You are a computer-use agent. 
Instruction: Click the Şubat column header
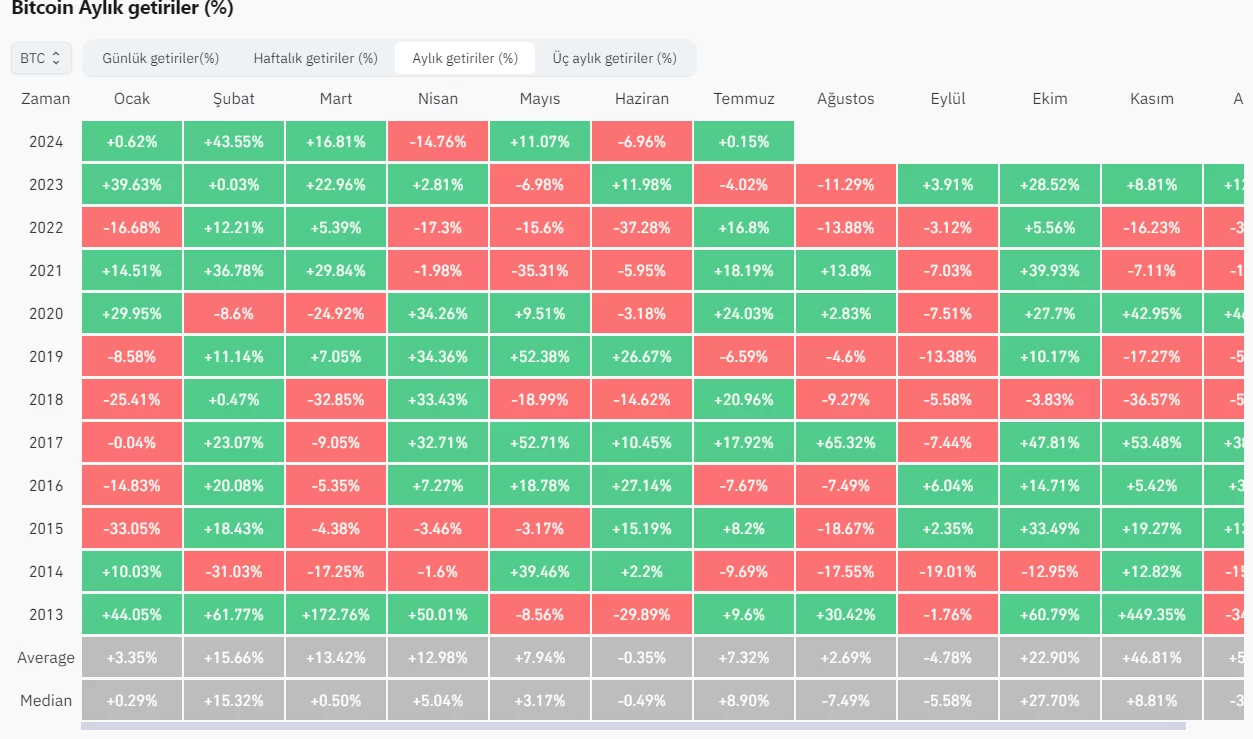pyautogui.click(x=234, y=98)
